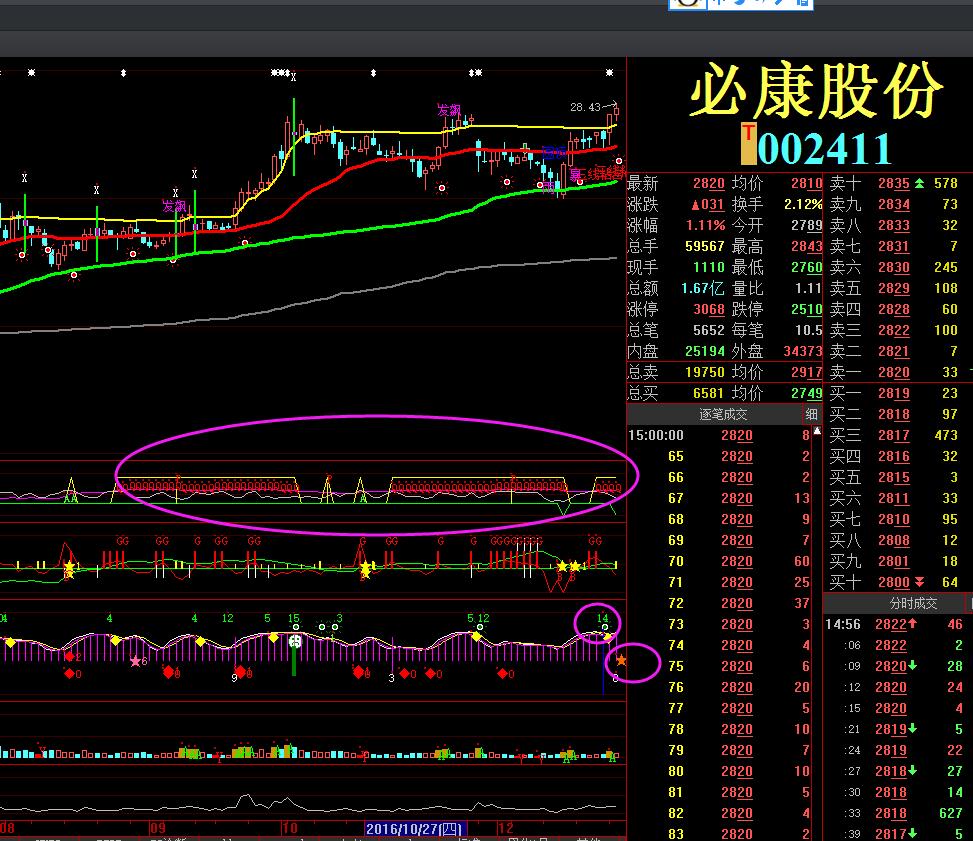Click the 卖四 ask price 2828
This screenshot has height=841, width=973.
point(894,309)
